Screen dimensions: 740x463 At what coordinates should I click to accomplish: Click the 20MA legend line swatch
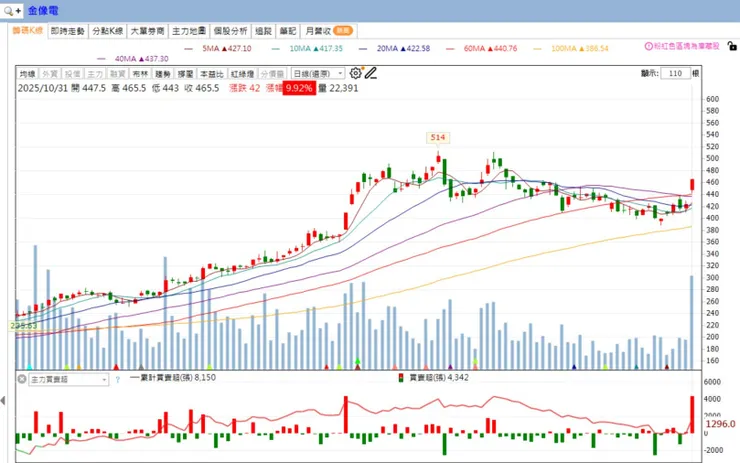click(363, 49)
